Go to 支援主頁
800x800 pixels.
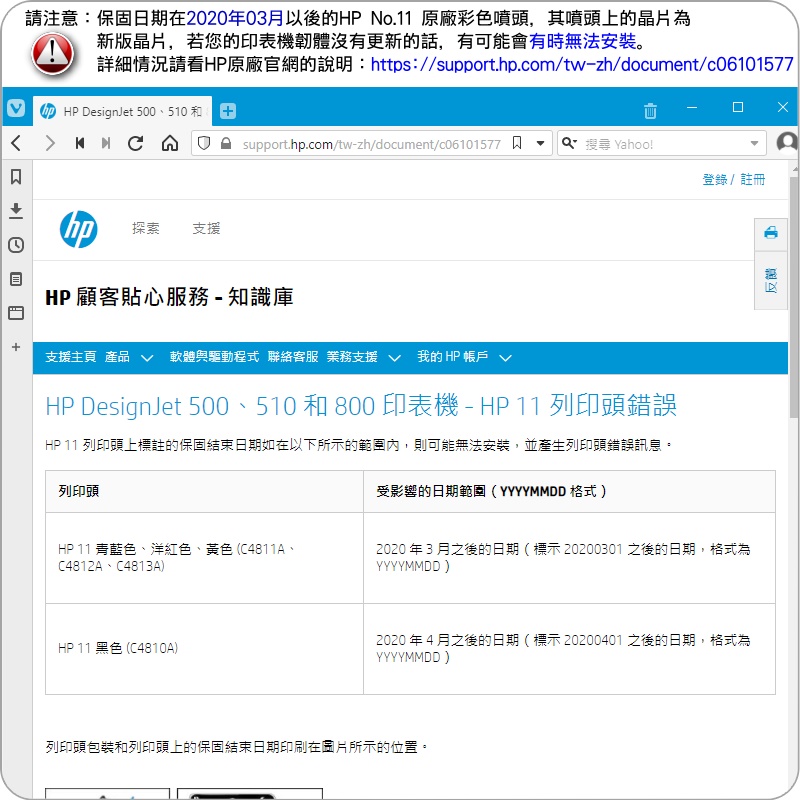tap(71, 357)
